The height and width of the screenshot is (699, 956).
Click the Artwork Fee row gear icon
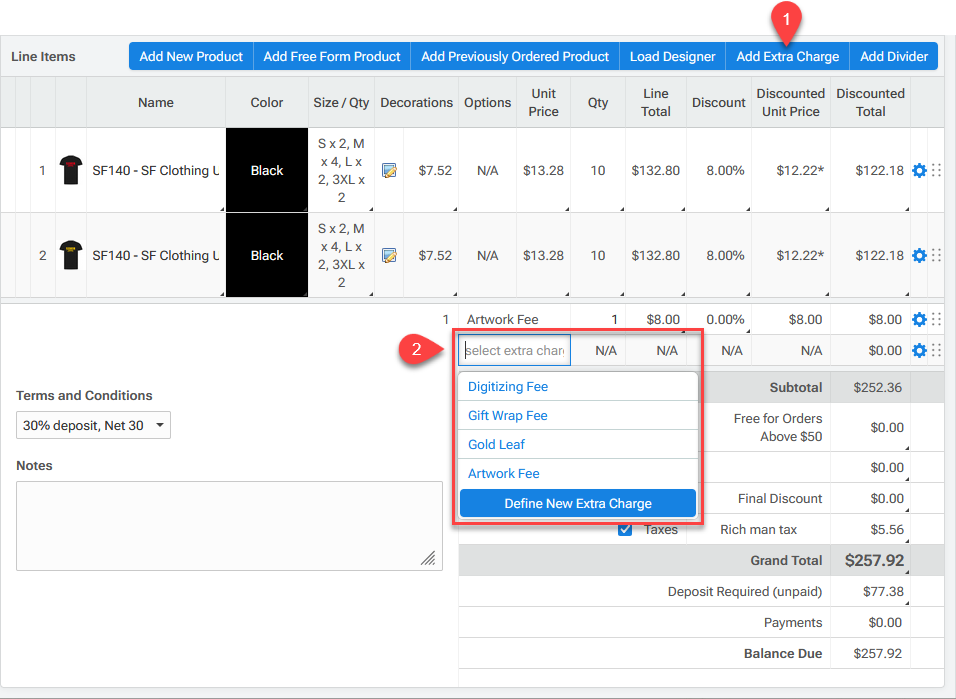[x=919, y=320]
